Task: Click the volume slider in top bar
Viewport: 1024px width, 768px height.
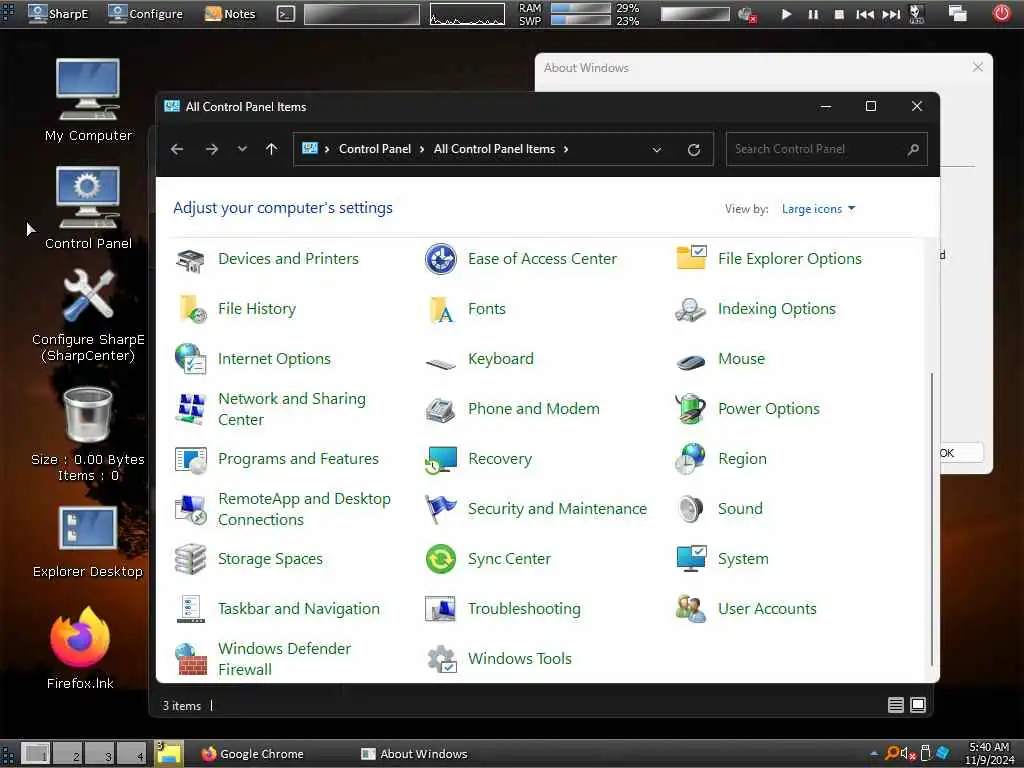Action: 695,14
